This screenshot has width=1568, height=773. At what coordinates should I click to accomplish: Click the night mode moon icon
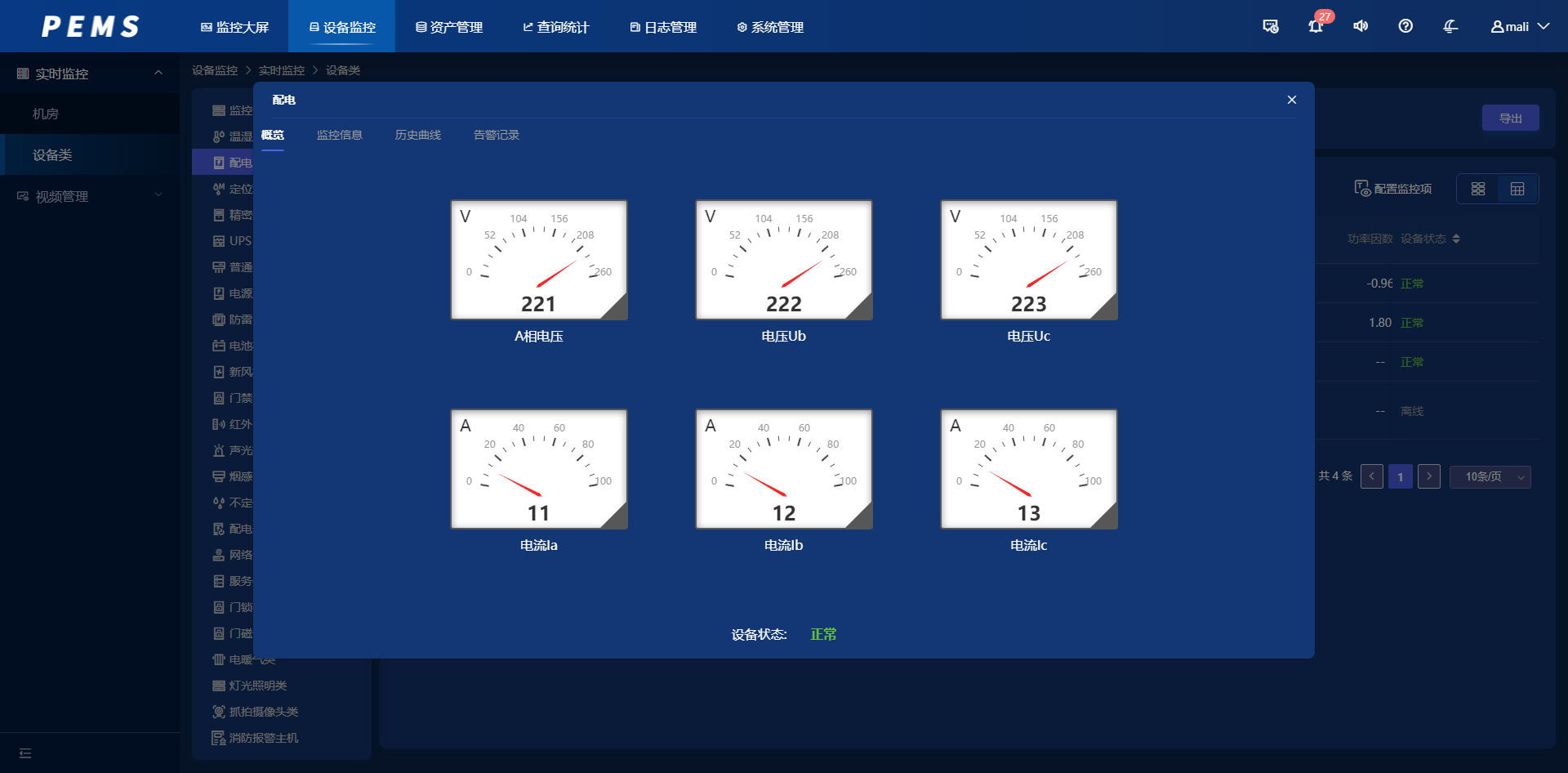tap(1450, 26)
